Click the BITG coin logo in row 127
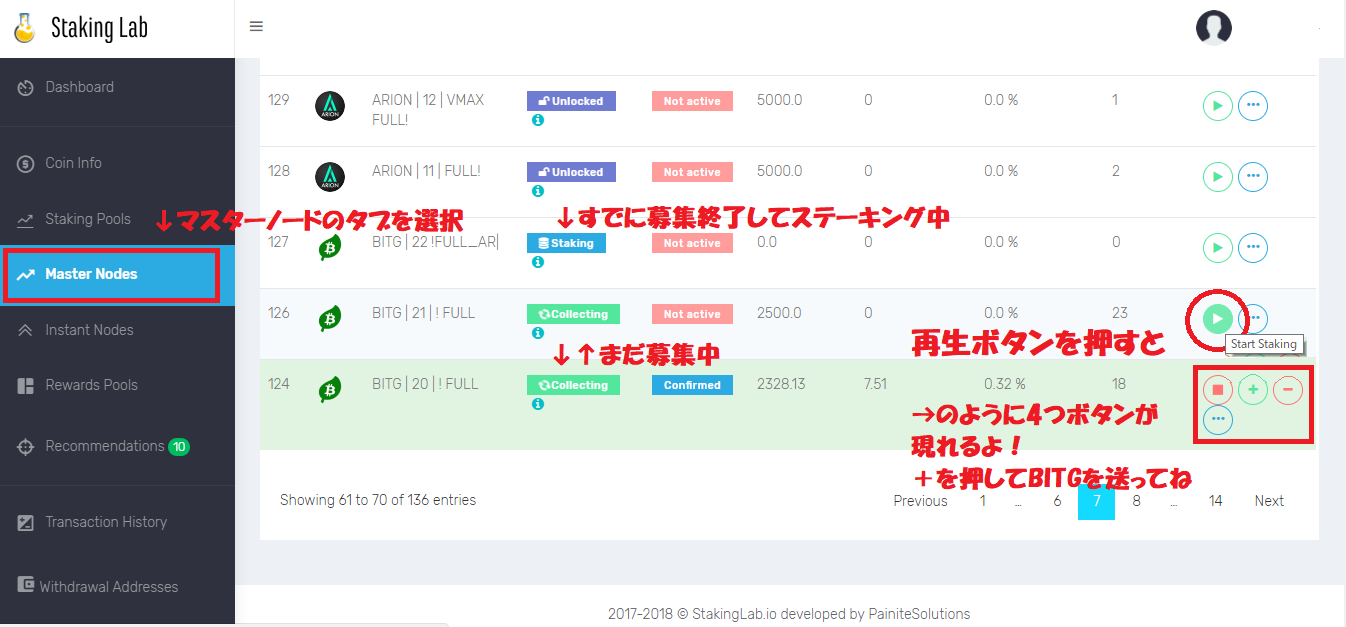The width and height of the screenshot is (1346, 627). click(x=330, y=247)
